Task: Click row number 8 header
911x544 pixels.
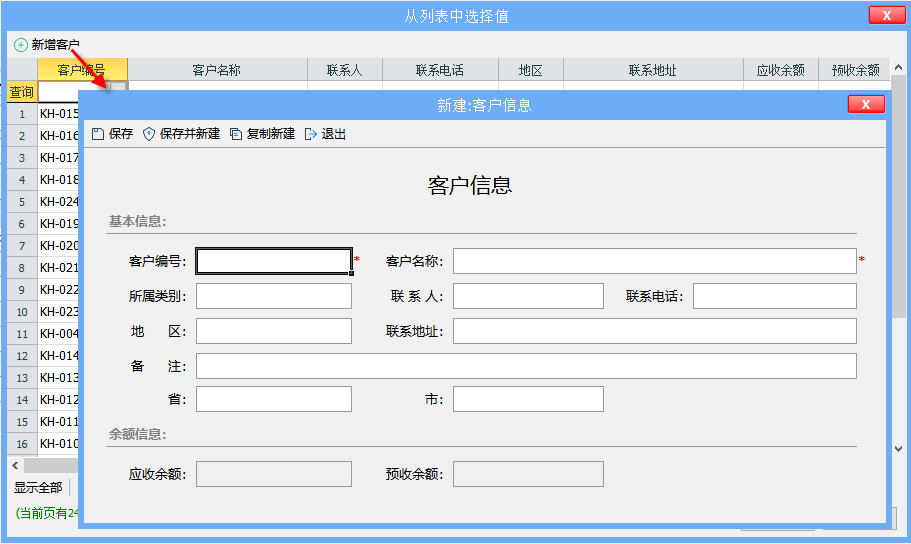Action: point(22,268)
